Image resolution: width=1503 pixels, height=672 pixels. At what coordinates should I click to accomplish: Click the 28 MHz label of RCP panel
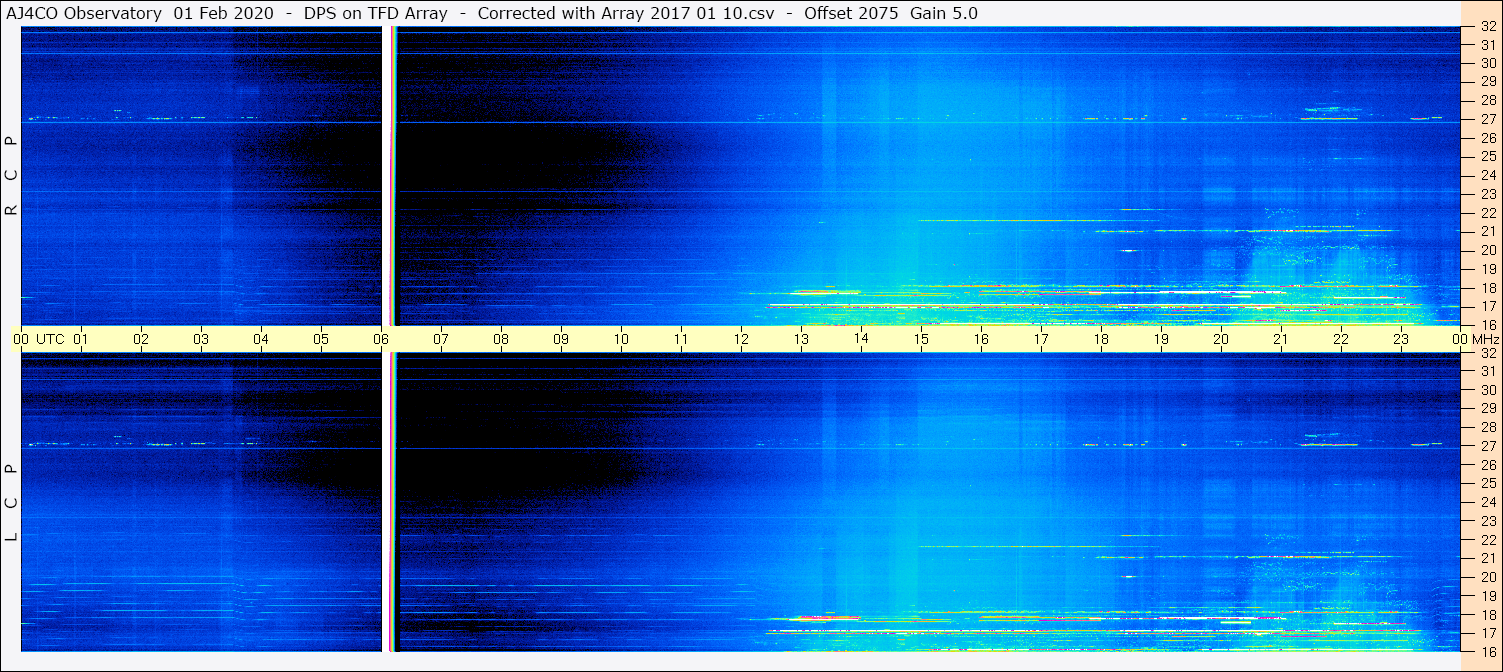click(1488, 100)
